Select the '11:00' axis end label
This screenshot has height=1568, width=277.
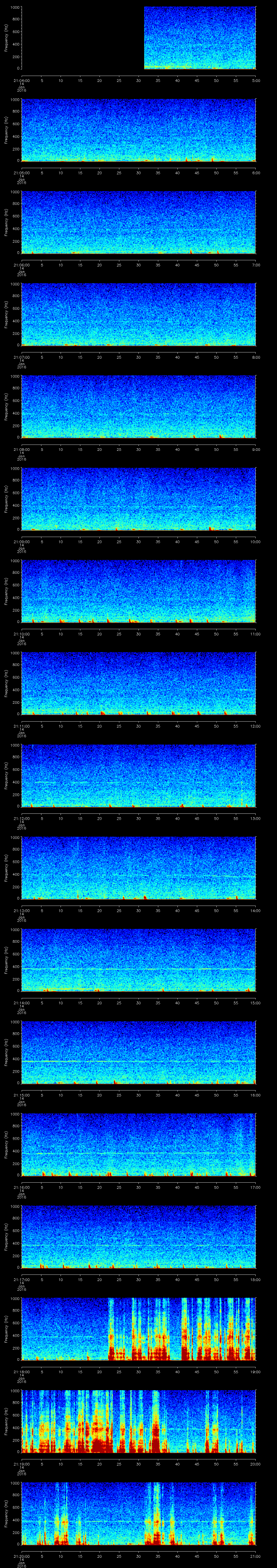(x=256, y=634)
